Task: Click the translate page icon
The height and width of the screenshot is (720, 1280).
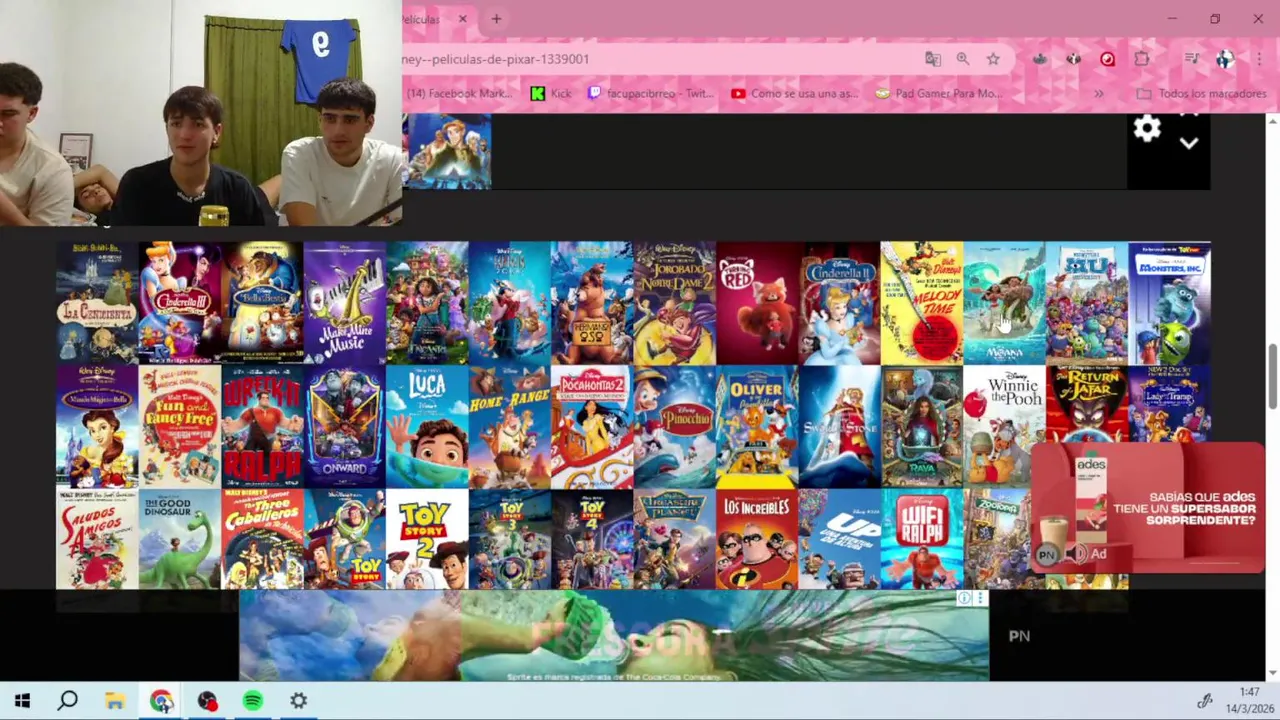Action: pos(933,59)
